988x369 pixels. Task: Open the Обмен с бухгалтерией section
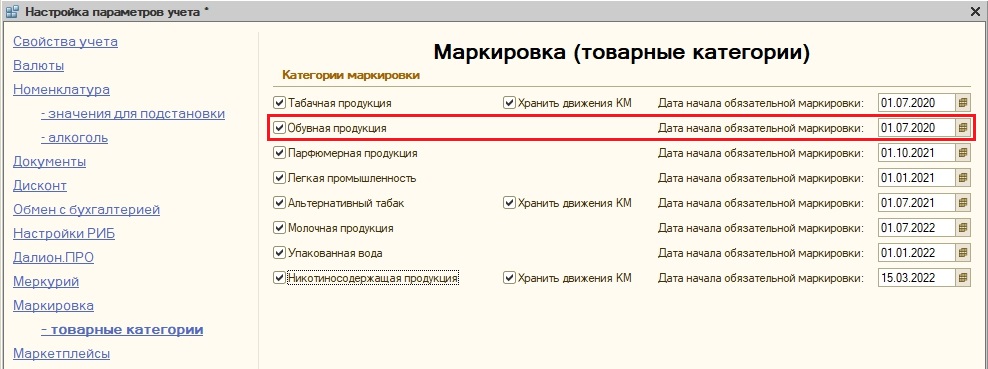pyautogui.click(x=86, y=210)
